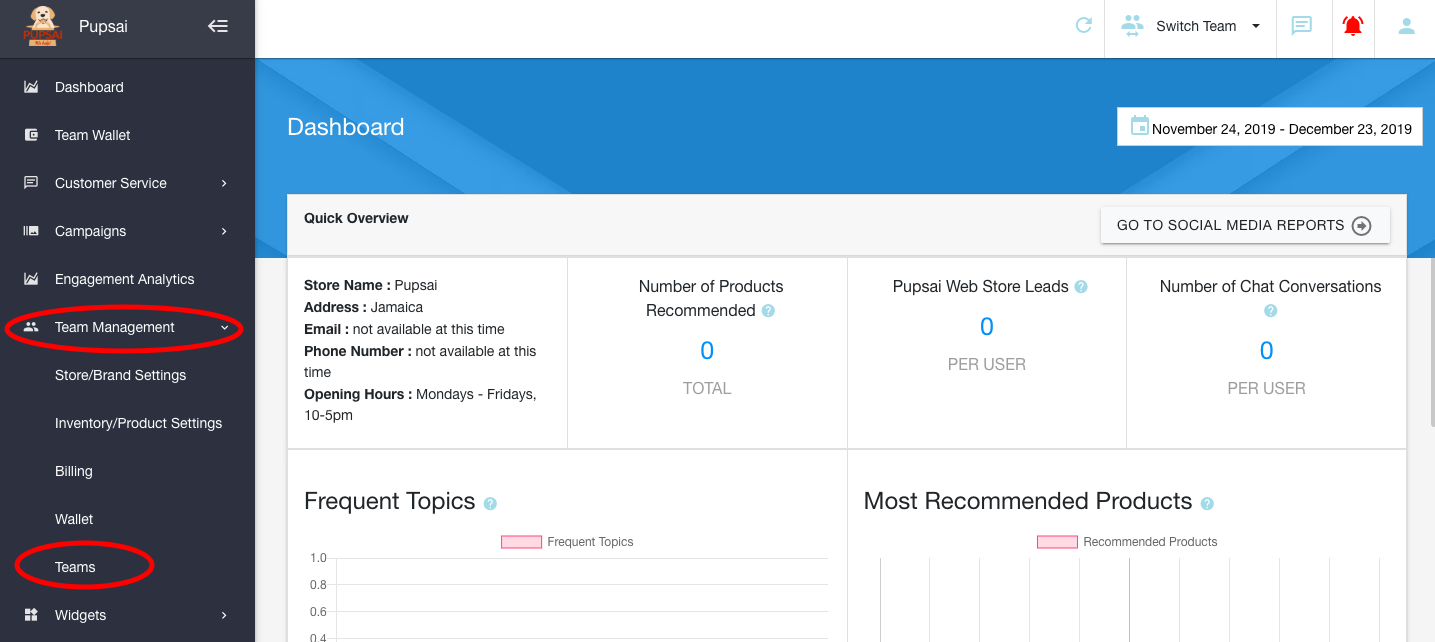Click help icon next to Frequent Topics

coord(490,504)
